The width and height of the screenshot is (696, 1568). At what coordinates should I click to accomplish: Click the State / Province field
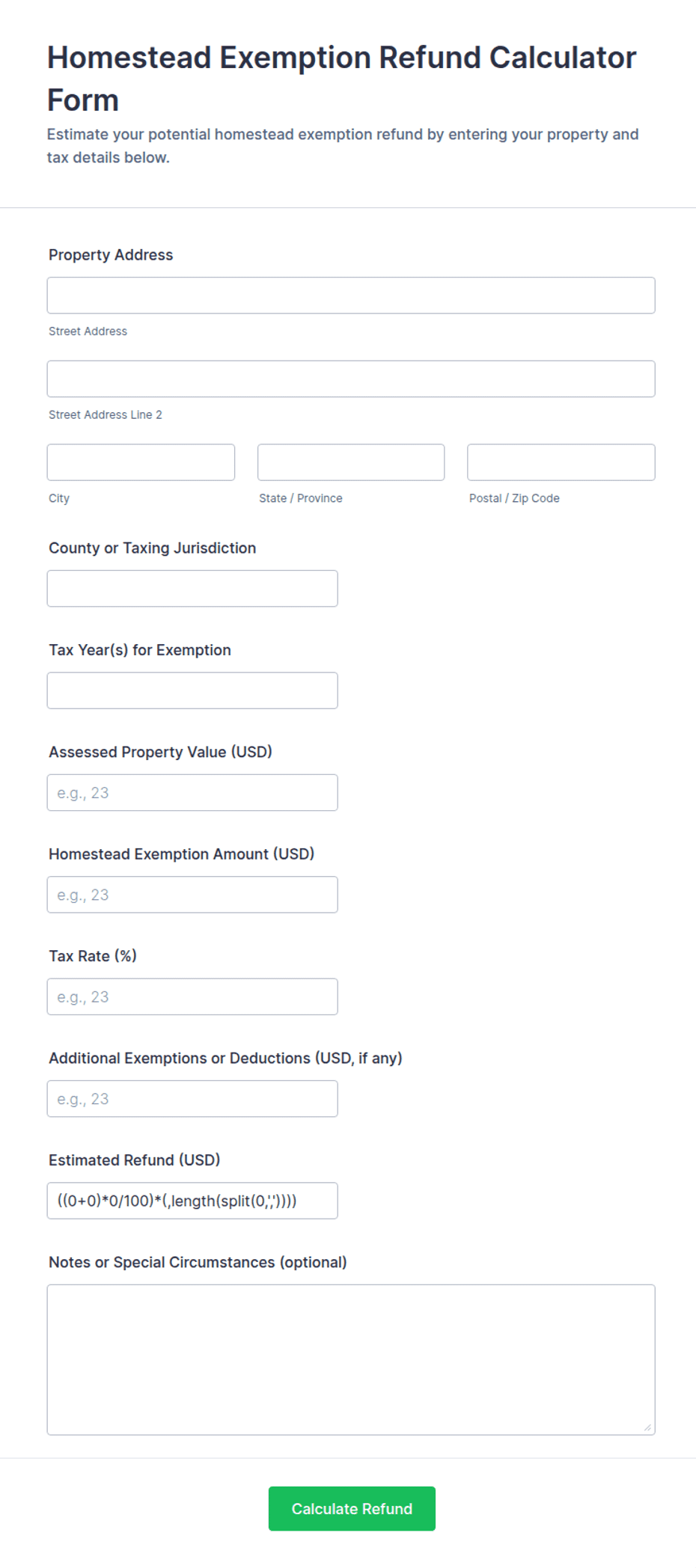351,462
